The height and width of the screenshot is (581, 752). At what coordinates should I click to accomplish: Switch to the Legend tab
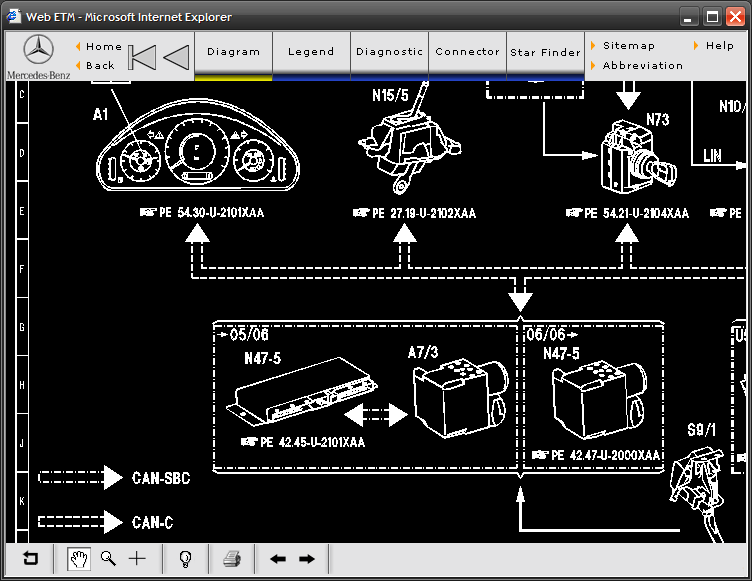(x=311, y=52)
